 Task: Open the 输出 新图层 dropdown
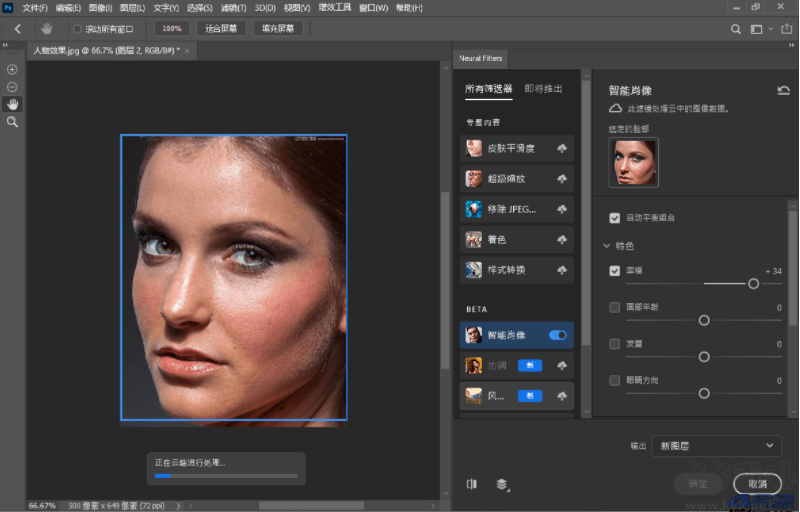coord(716,446)
